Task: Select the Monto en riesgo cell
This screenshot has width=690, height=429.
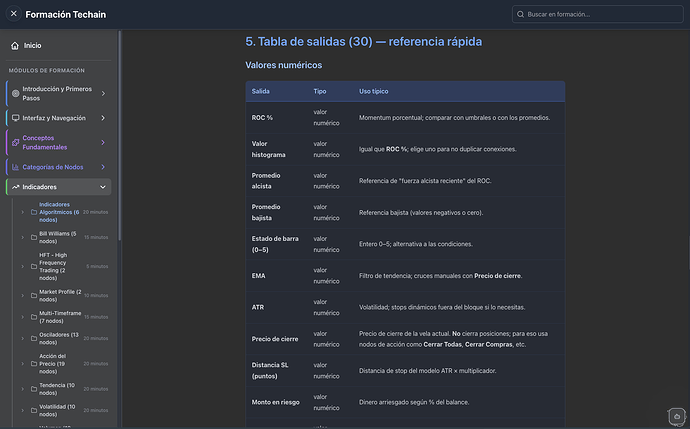Action: click(275, 402)
